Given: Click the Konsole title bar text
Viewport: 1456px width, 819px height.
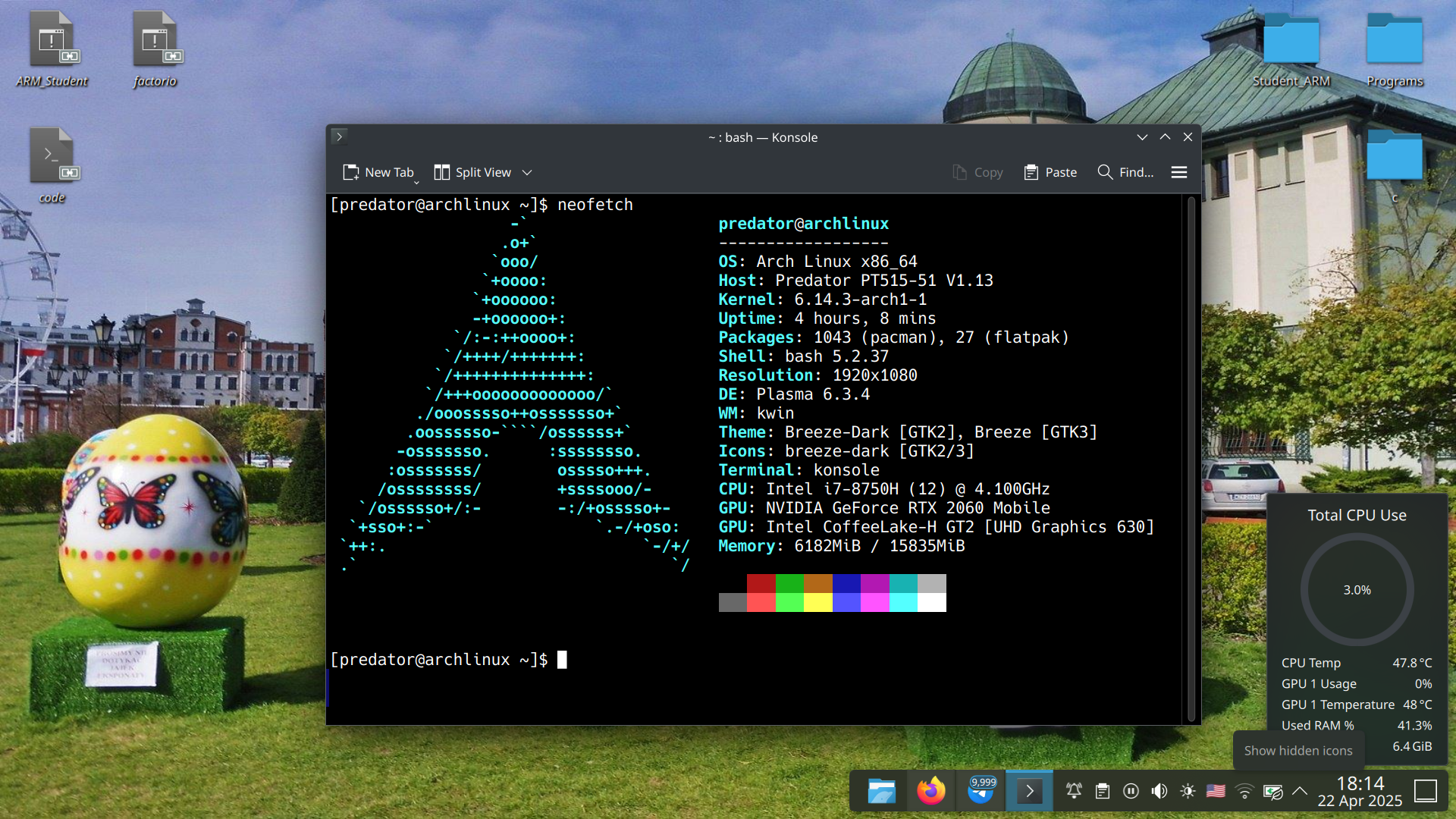Looking at the screenshot, I should [x=763, y=137].
